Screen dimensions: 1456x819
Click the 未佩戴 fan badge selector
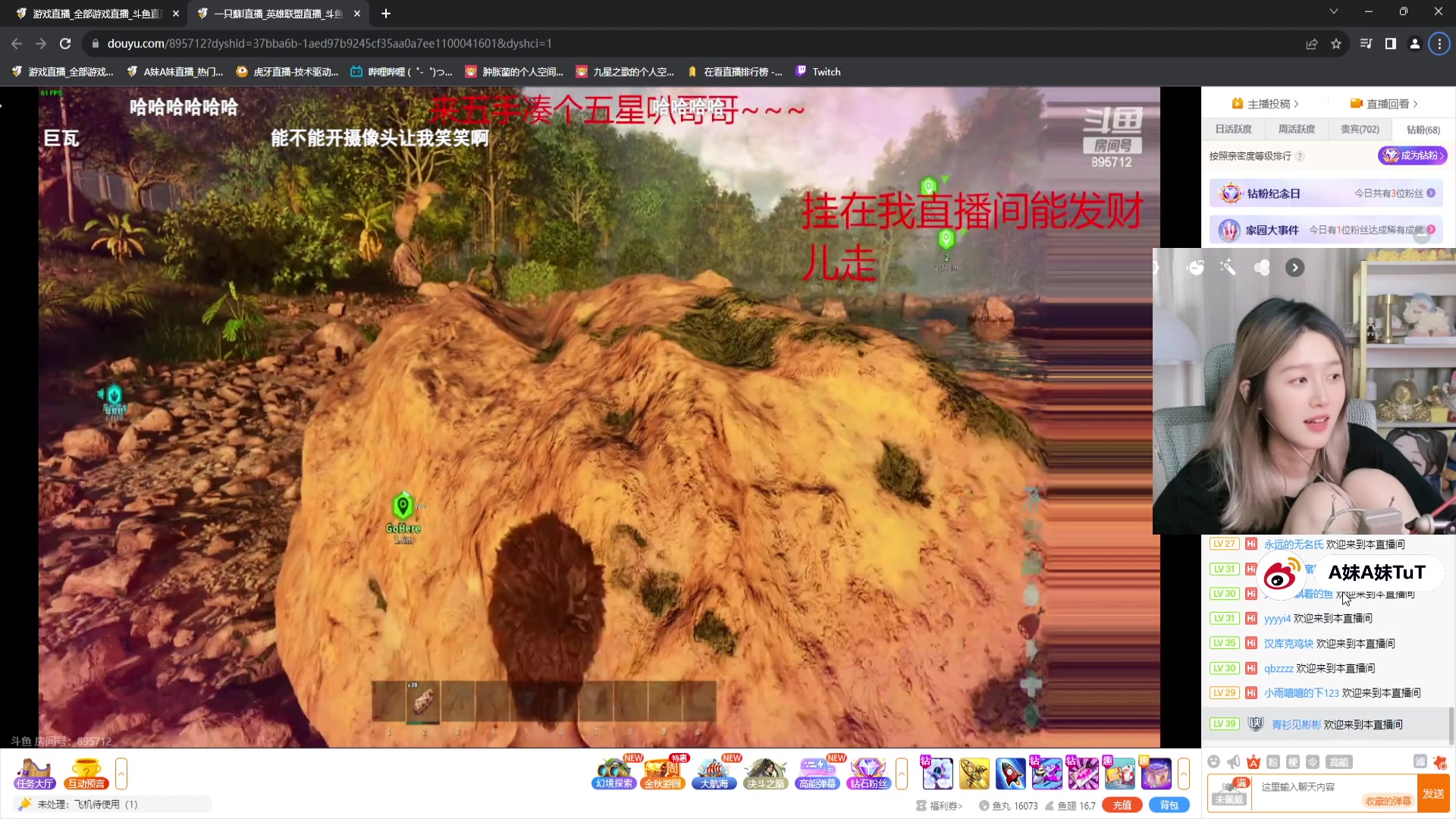click(x=1229, y=793)
